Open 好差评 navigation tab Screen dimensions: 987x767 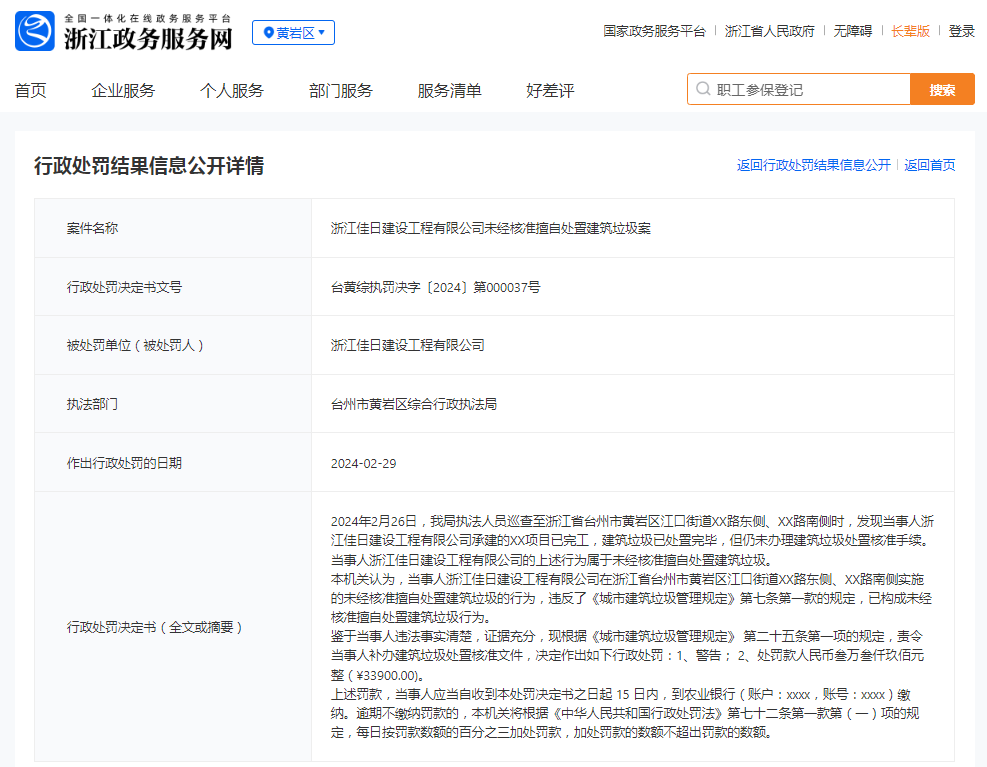pos(550,91)
